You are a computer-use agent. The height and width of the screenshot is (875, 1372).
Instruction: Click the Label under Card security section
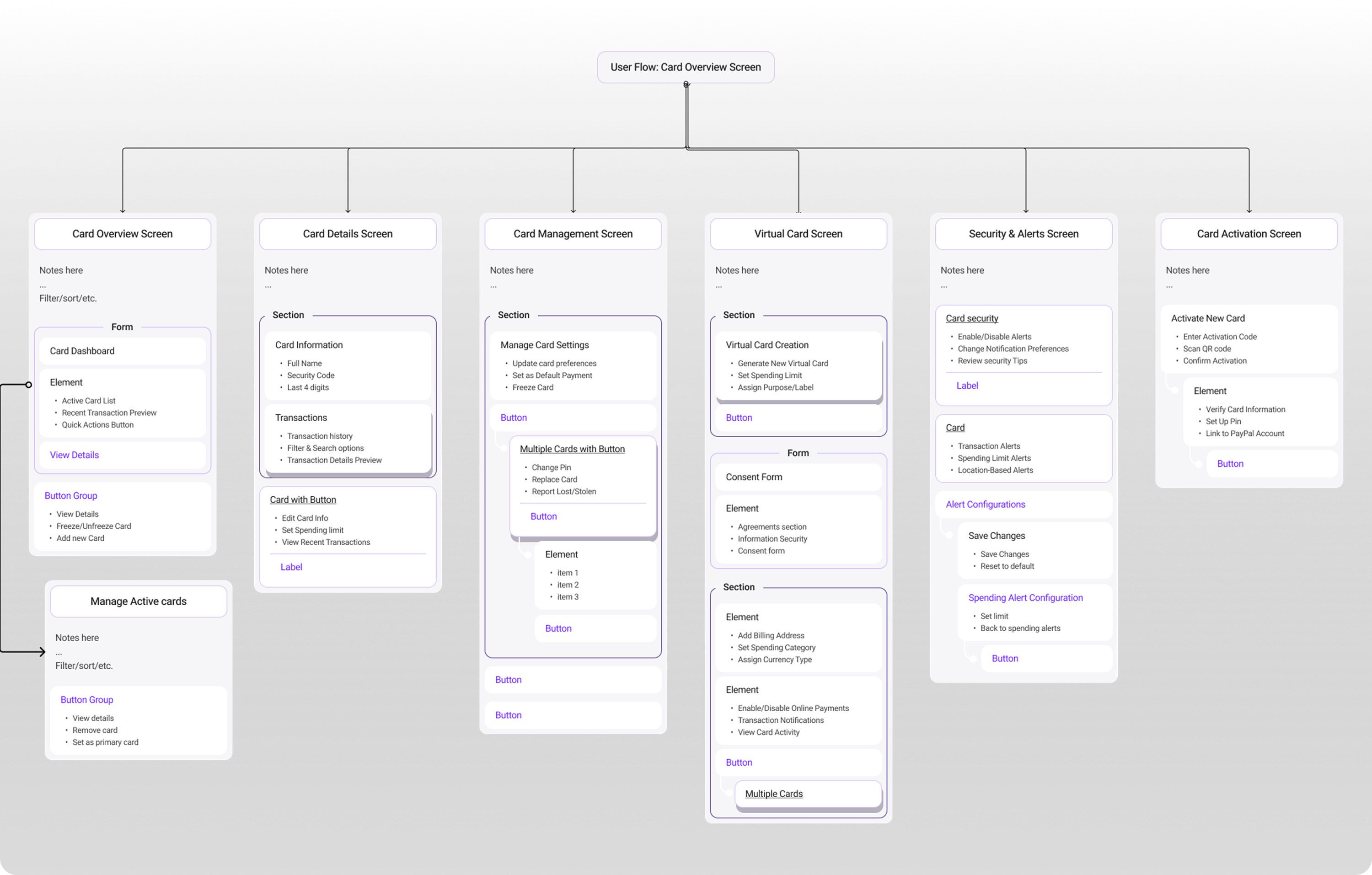click(967, 385)
